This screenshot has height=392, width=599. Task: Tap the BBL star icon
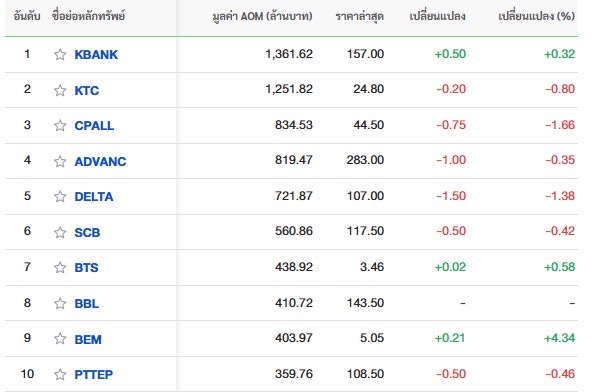60,303
